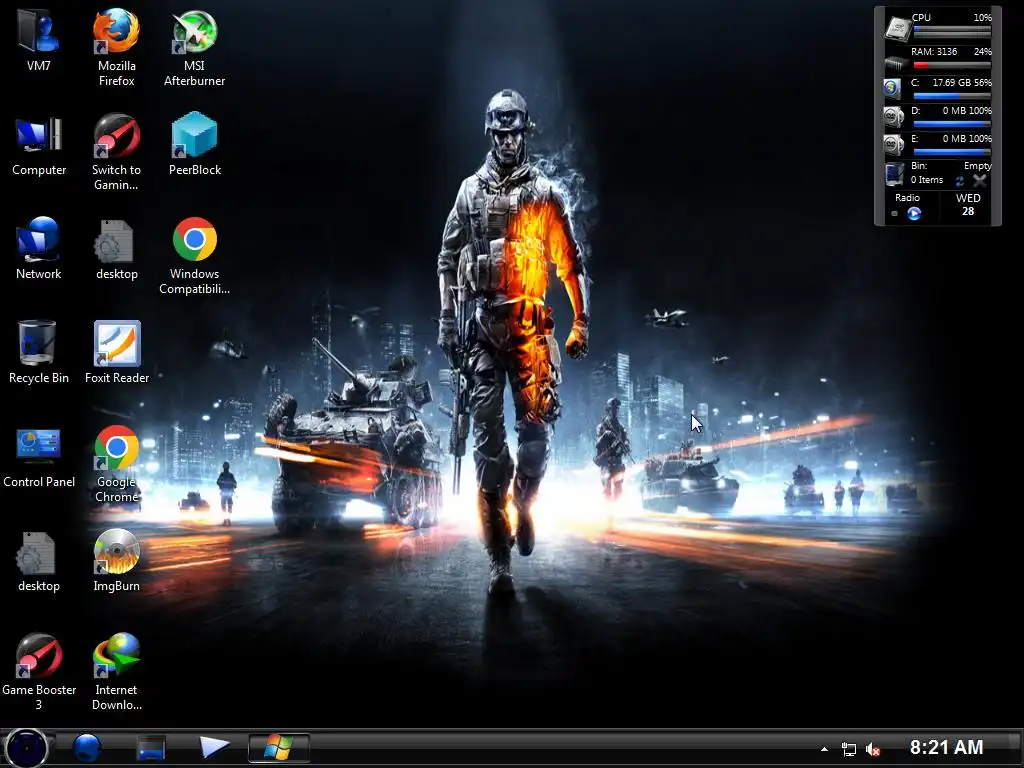1024x768 pixels.
Task: Open the Network icon
Action: tap(39, 248)
